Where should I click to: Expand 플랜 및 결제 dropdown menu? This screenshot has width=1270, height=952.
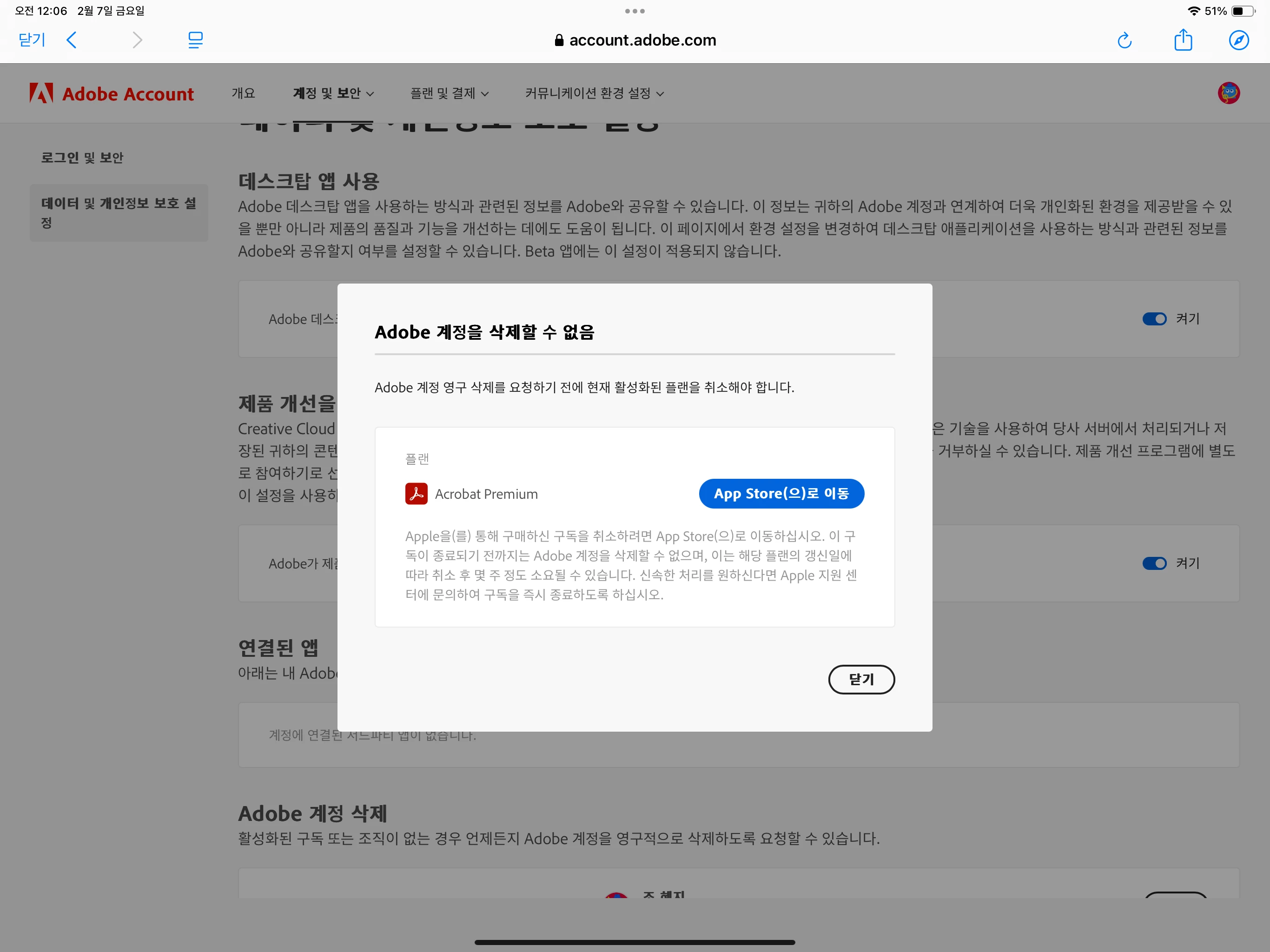coord(449,93)
